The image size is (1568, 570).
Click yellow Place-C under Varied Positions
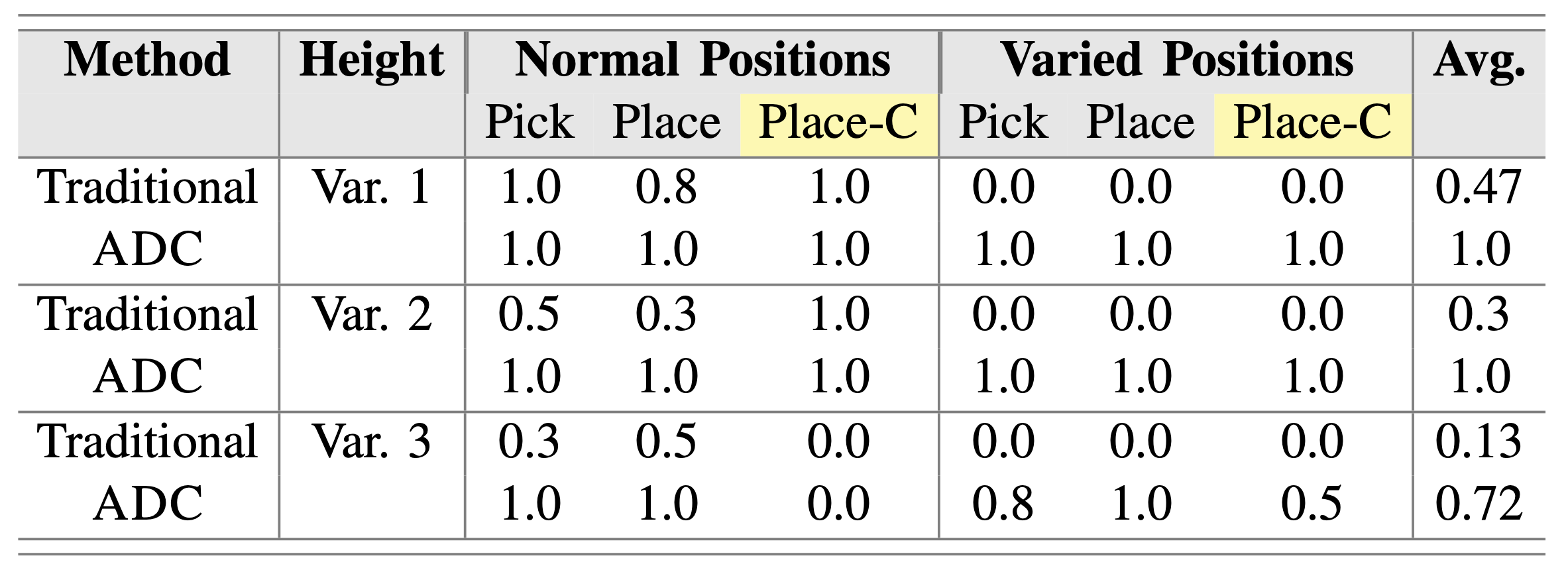(x=1312, y=123)
